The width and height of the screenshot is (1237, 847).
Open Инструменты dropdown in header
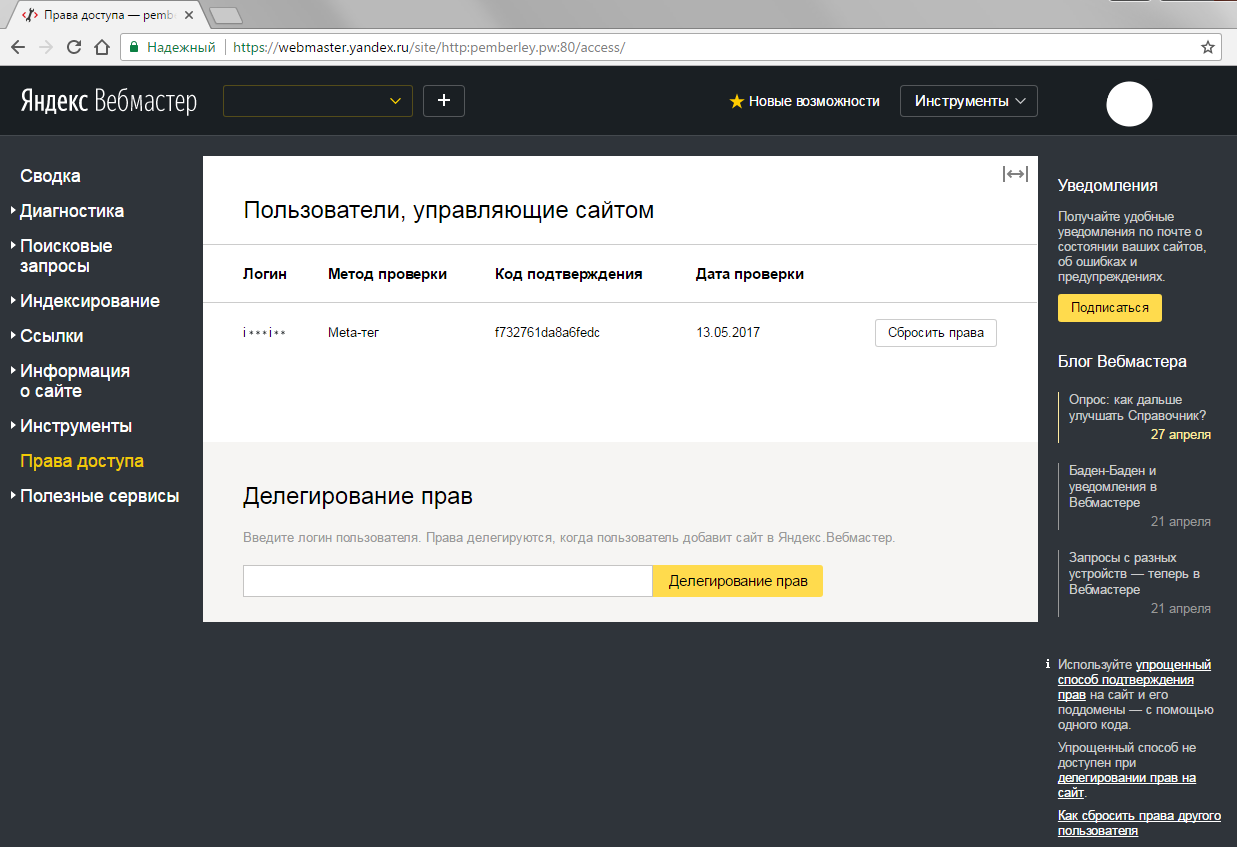pos(969,101)
